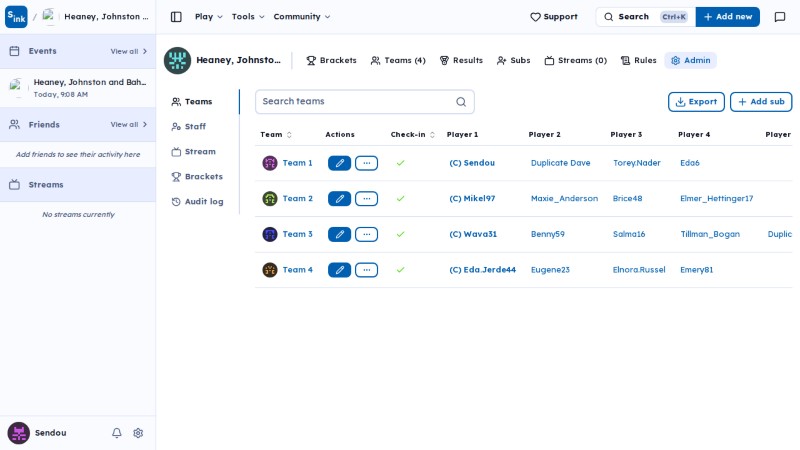Click the Add sub button
The image size is (800, 450).
pyautogui.click(x=761, y=102)
